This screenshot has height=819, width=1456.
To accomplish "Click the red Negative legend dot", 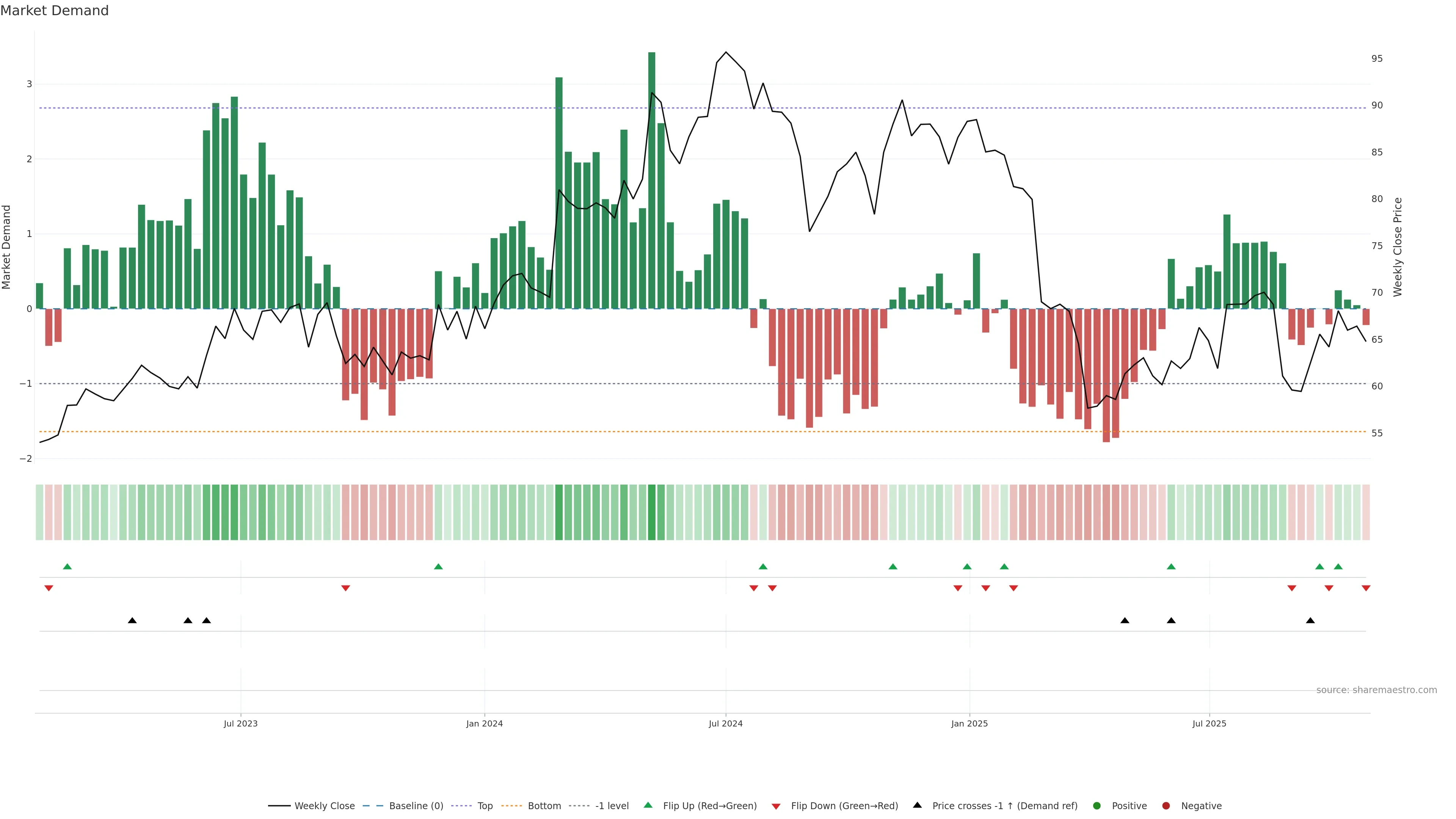I will [x=1166, y=806].
